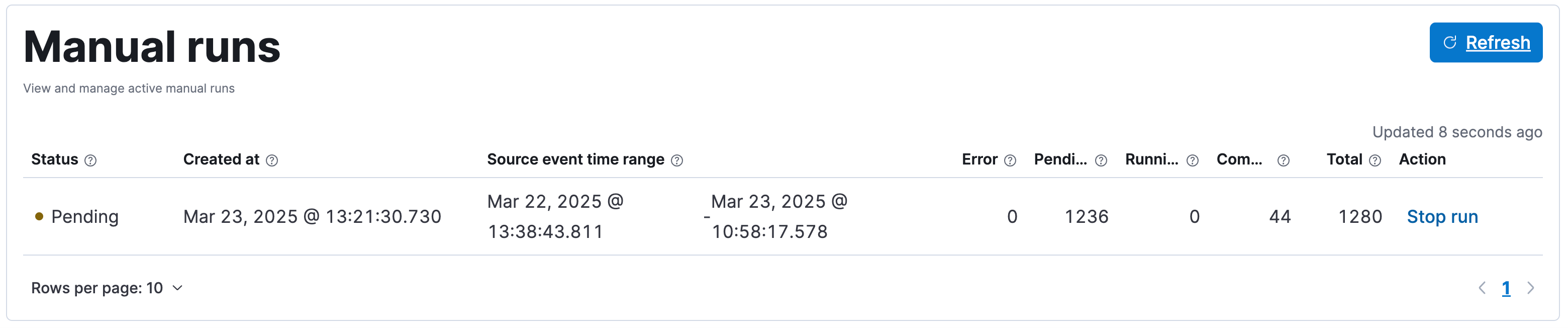Open the Rows per page dropdown
The height and width of the screenshot is (328, 1568).
[x=107, y=288]
